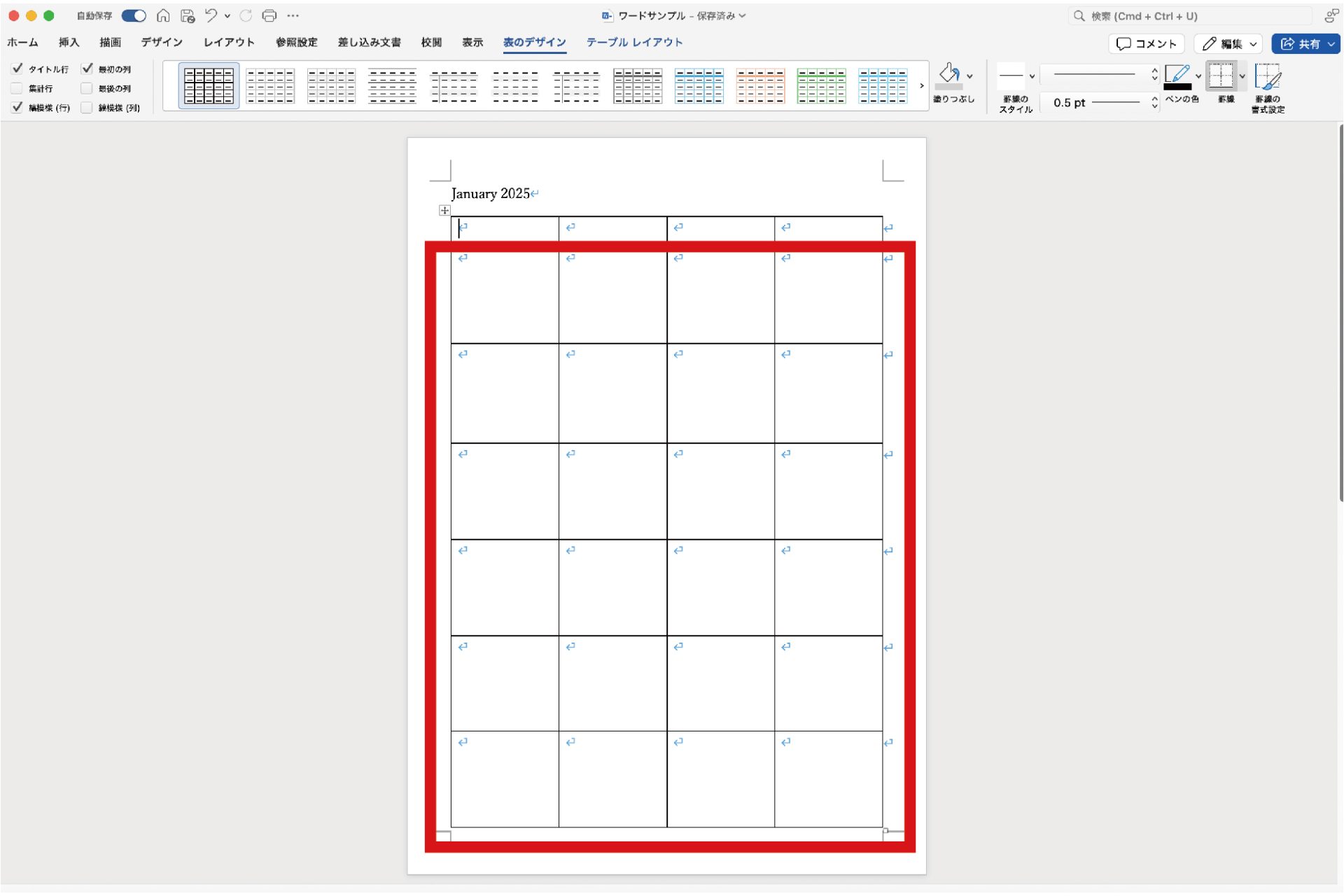Screen dimensions: 1344x896
Task: Enable the 集計行 checkbox
Action: coord(17,88)
